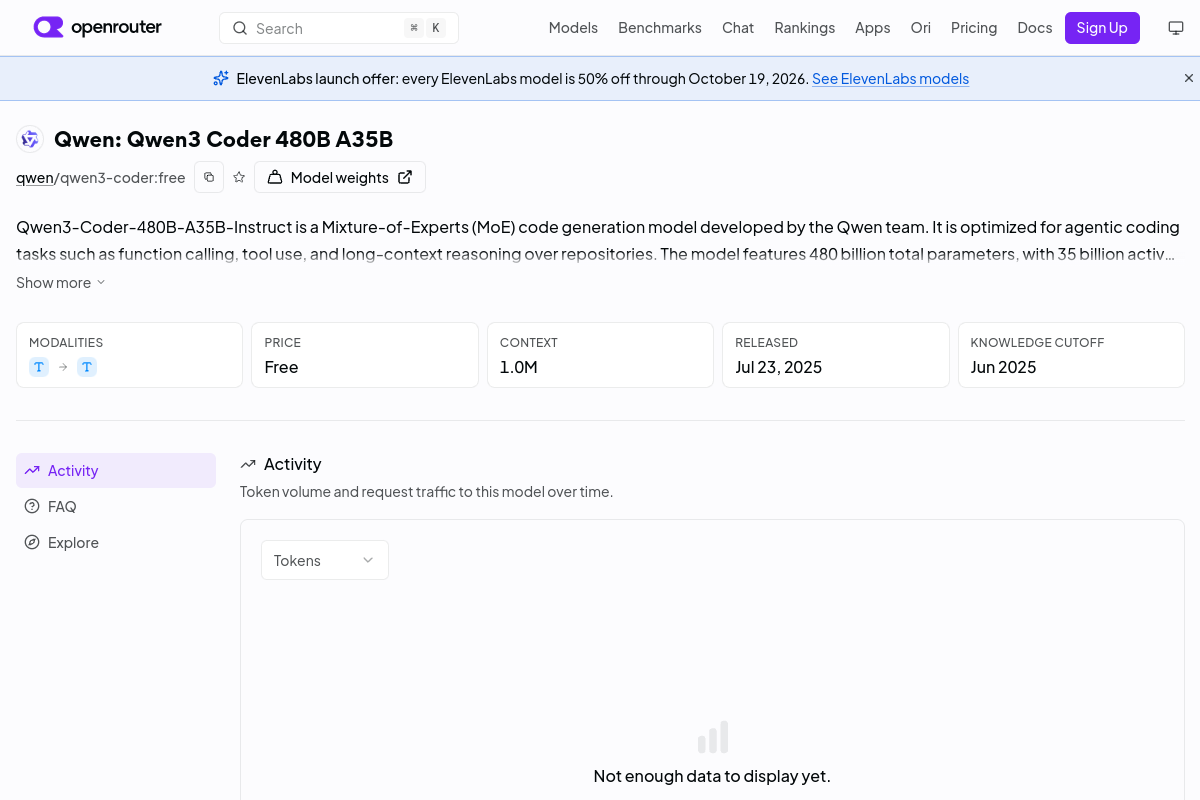Click the Jun 2025 knowledge cutoff value
This screenshot has height=800, width=1200.
point(1003,367)
